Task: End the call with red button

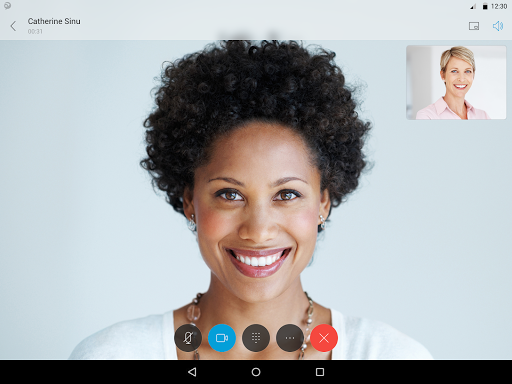Action: click(x=324, y=338)
